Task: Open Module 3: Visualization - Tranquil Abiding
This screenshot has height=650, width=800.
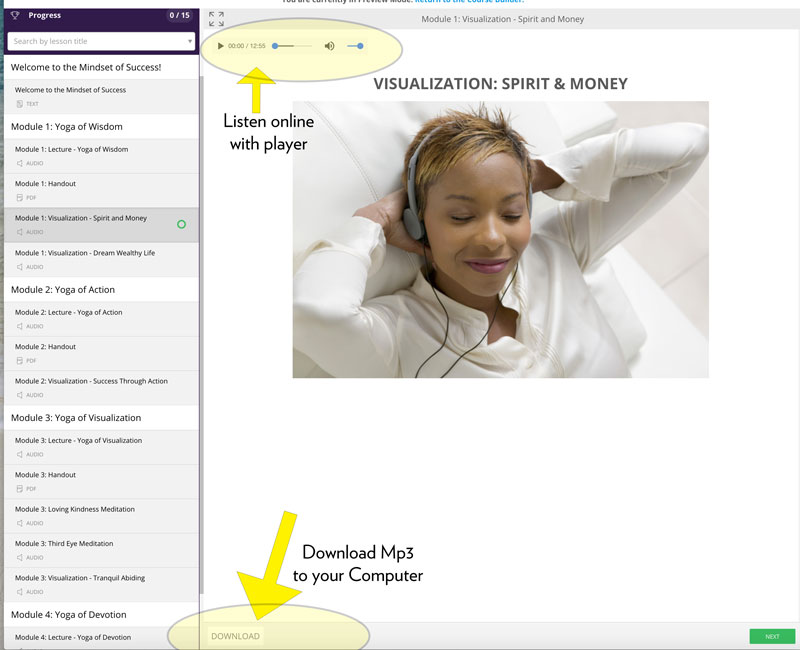Action: coord(101,585)
